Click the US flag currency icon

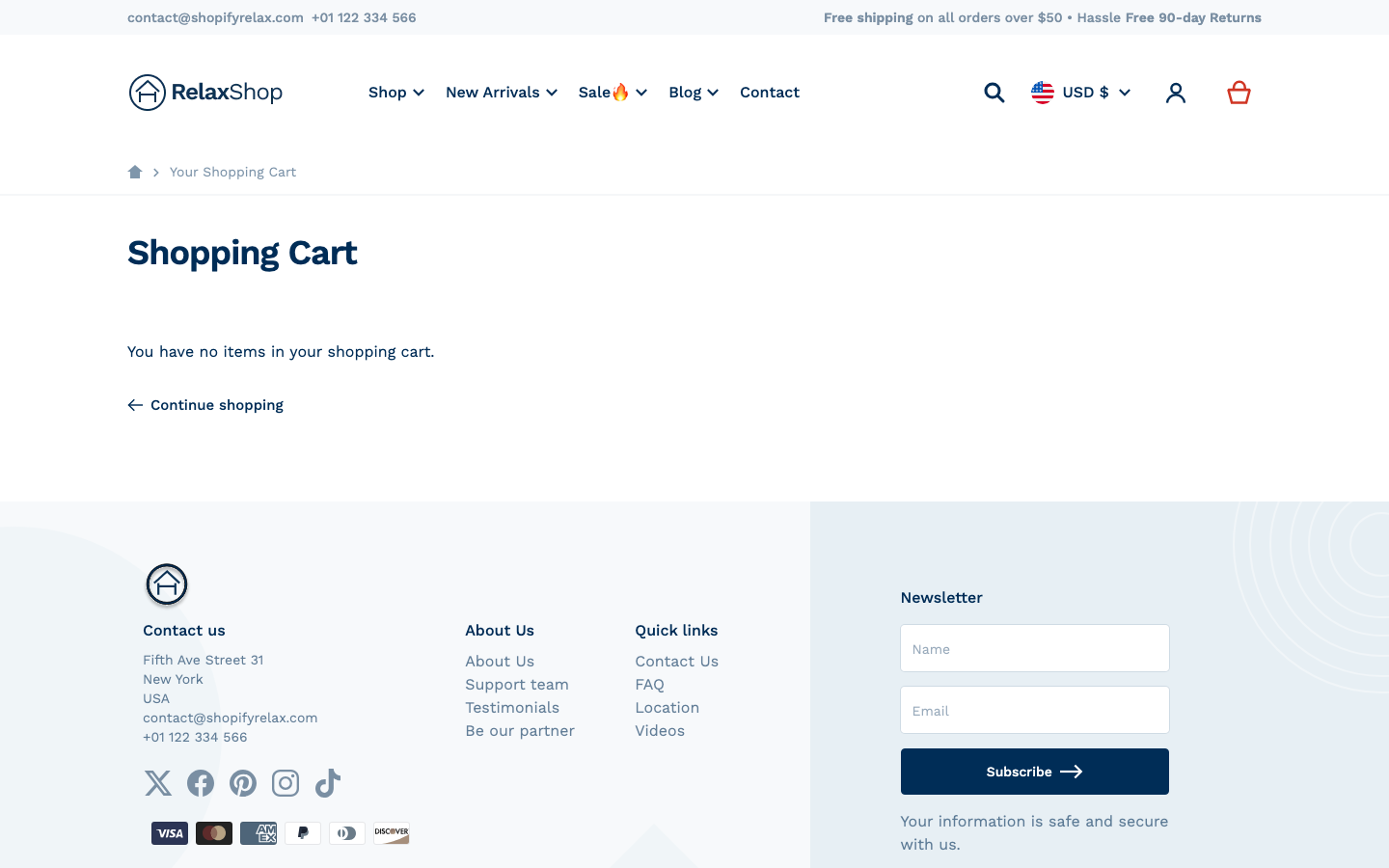tap(1043, 93)
